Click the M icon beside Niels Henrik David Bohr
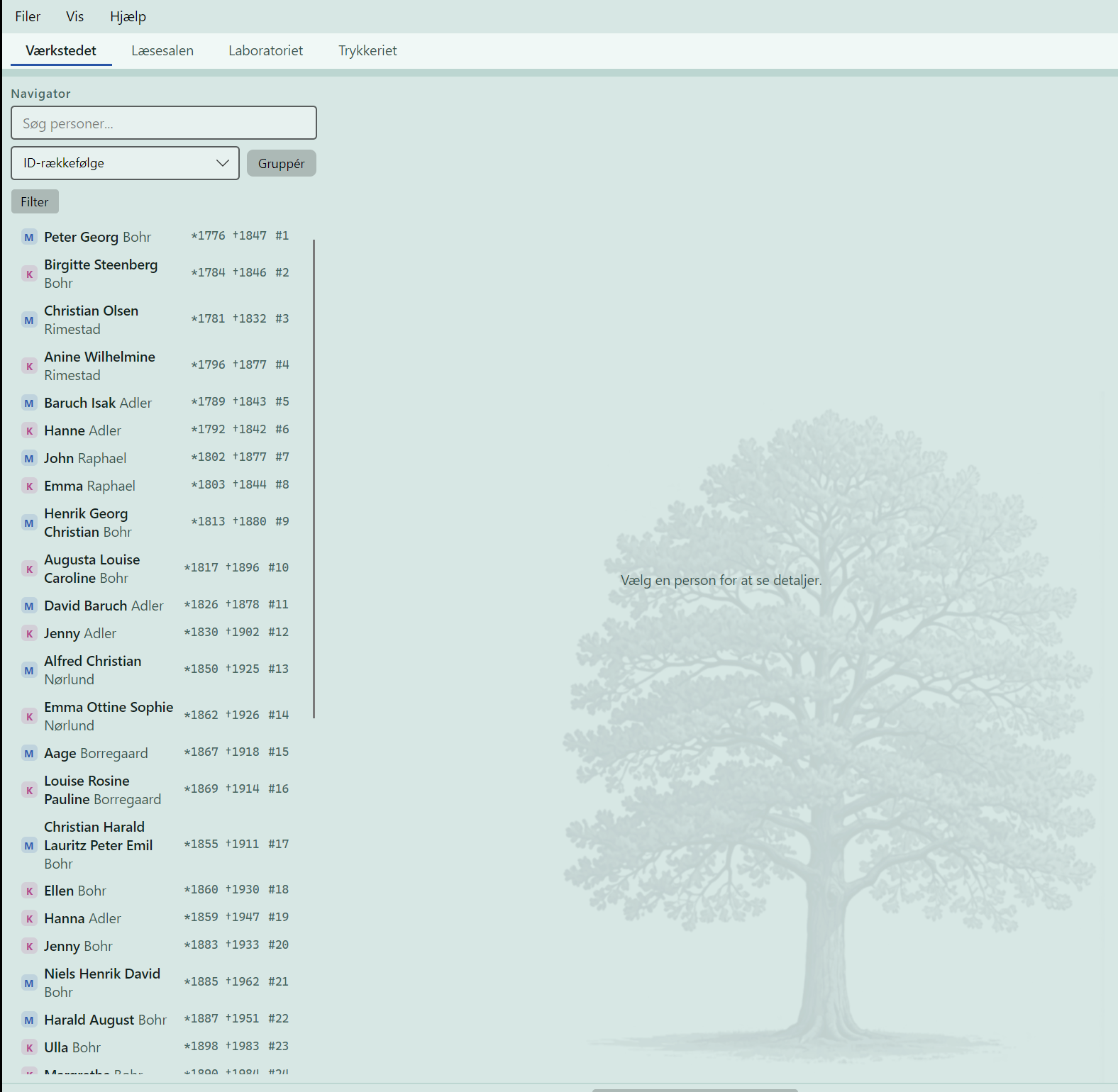1118x1092 pixels. (x=29, y=983)
